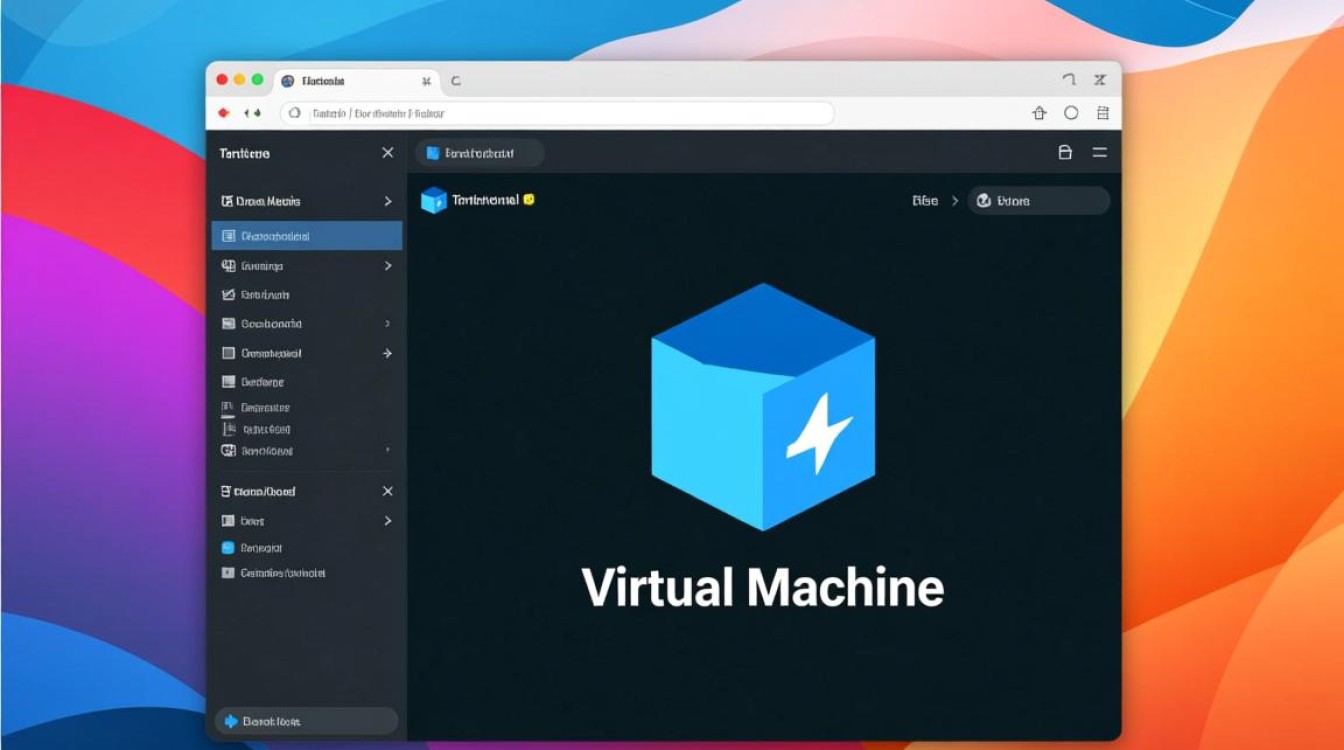
Task: Click the browser address bar field
Action: click(x=560, y=113)
